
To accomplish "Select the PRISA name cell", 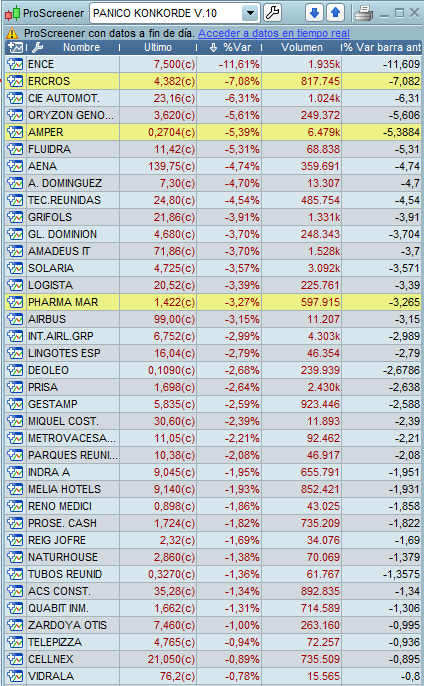I will pos(73,387).
